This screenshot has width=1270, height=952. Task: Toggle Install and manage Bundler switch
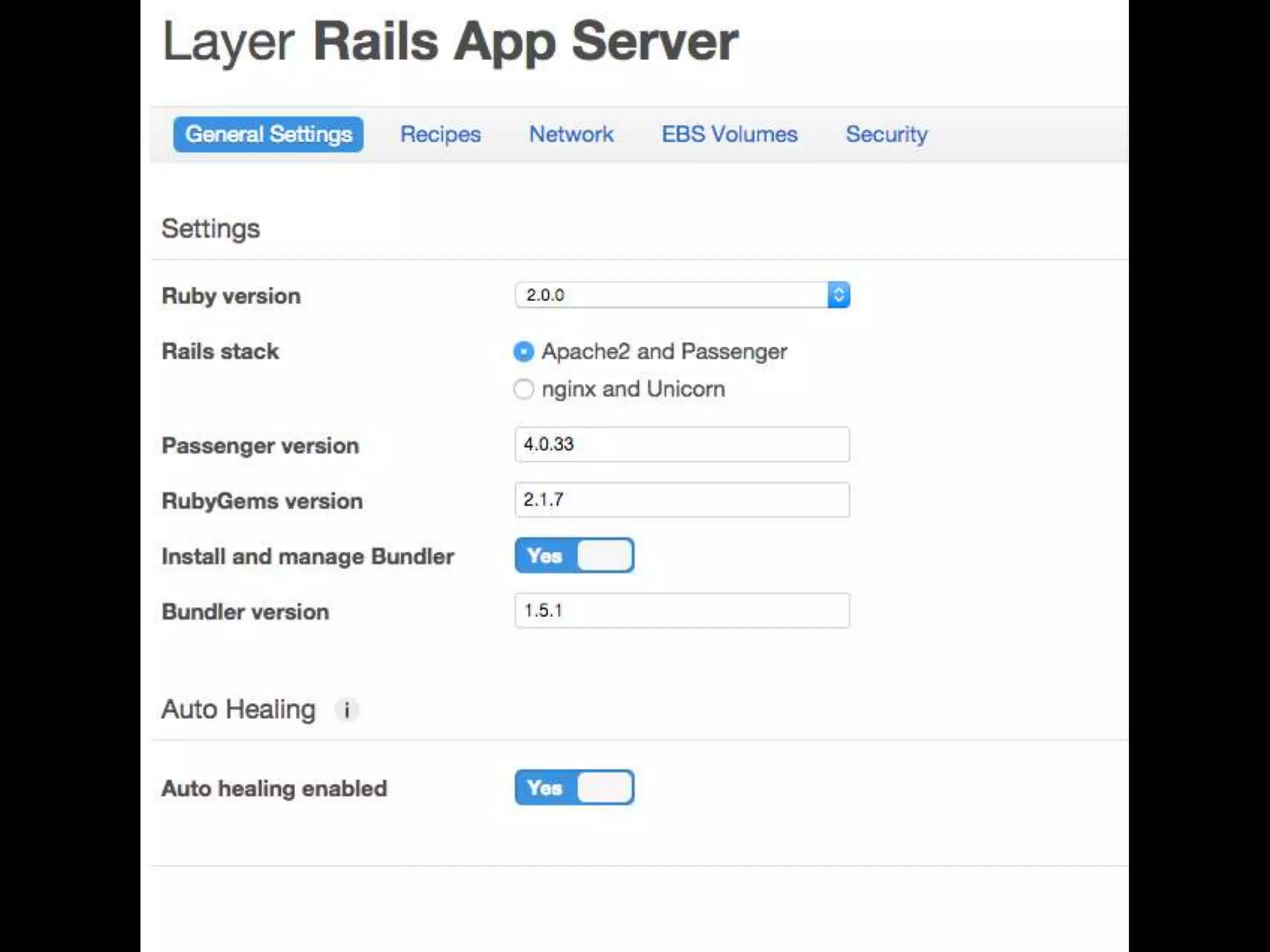574,555
